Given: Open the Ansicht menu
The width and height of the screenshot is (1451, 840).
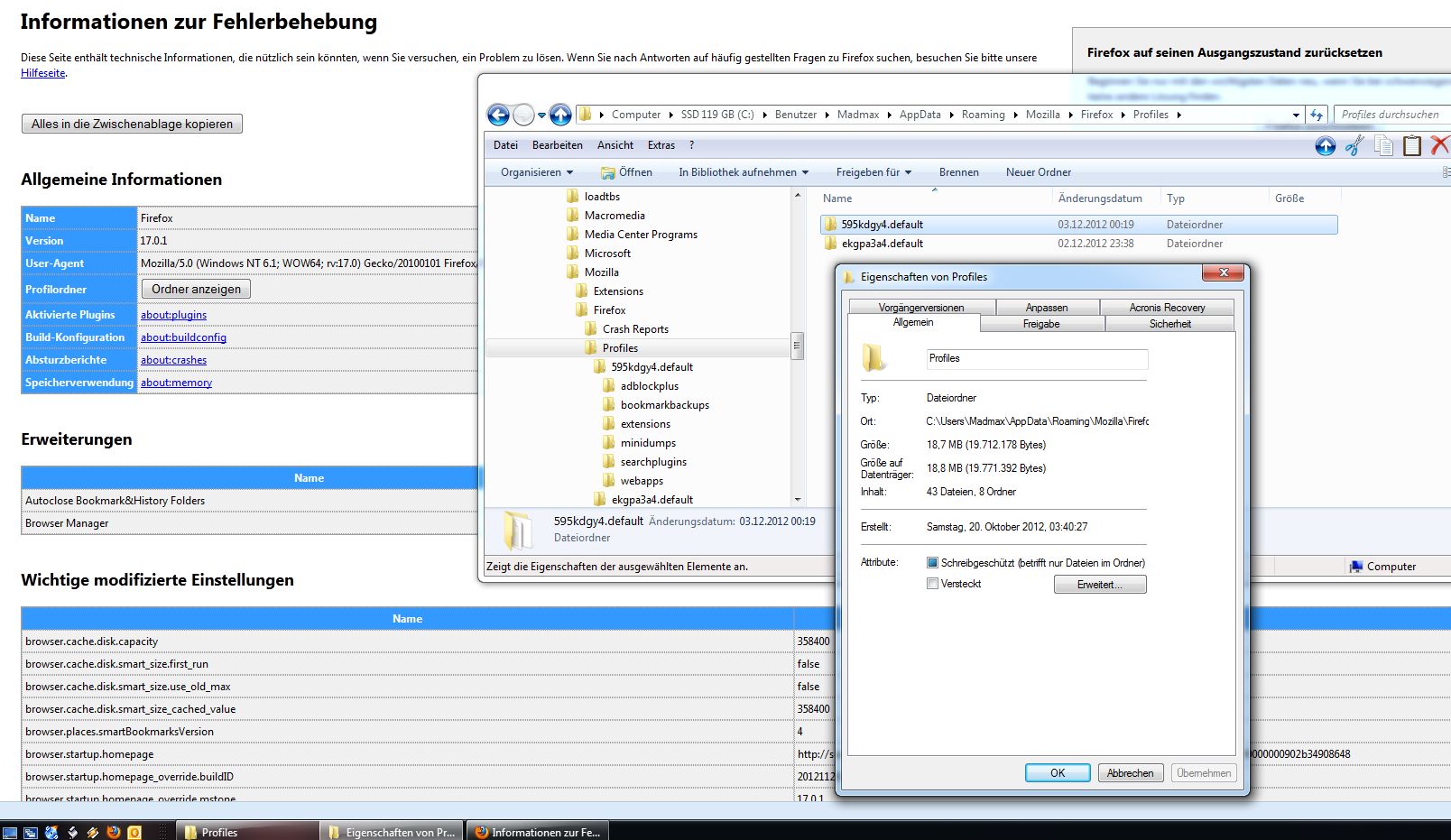Looking at the screenshot, I should (615, 145).
